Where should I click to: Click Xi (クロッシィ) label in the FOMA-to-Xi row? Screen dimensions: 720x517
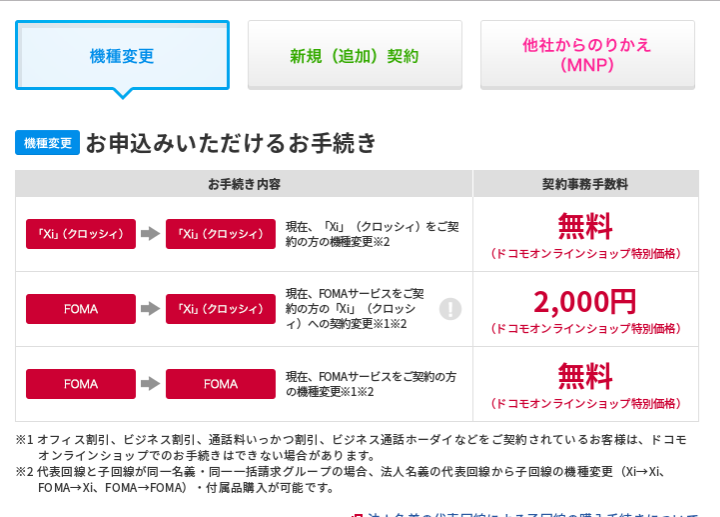coord(220,309)
